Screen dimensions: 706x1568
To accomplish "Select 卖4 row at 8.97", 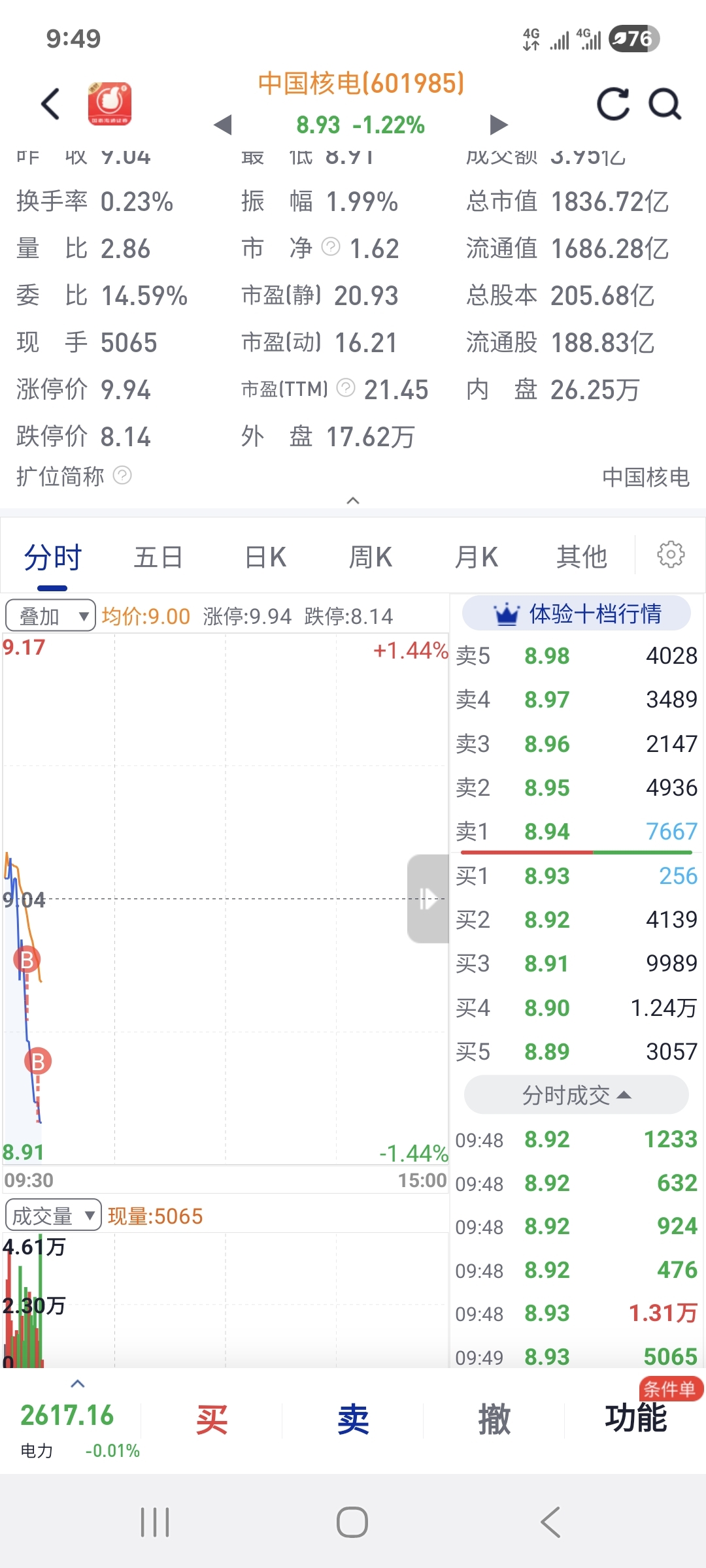I will [576, 700].
